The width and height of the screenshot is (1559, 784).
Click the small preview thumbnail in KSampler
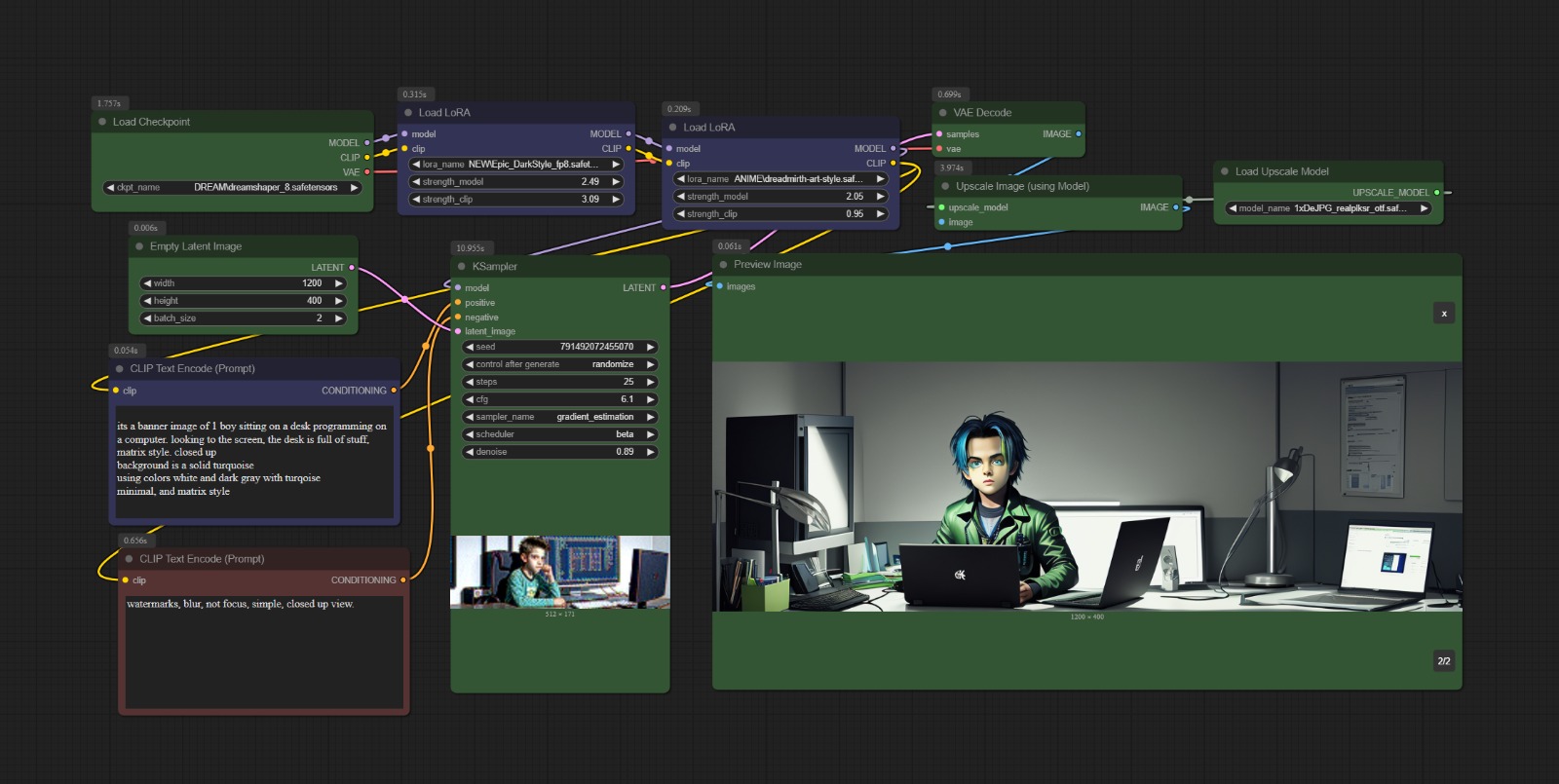pos(559,572)
